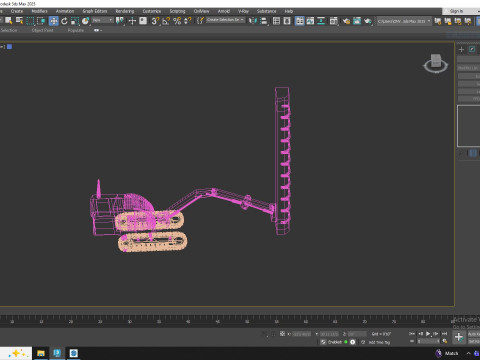Step to Next Frame button
This screenshot has height=360, width=480.
pyautogui.click(x=436, y=334)
